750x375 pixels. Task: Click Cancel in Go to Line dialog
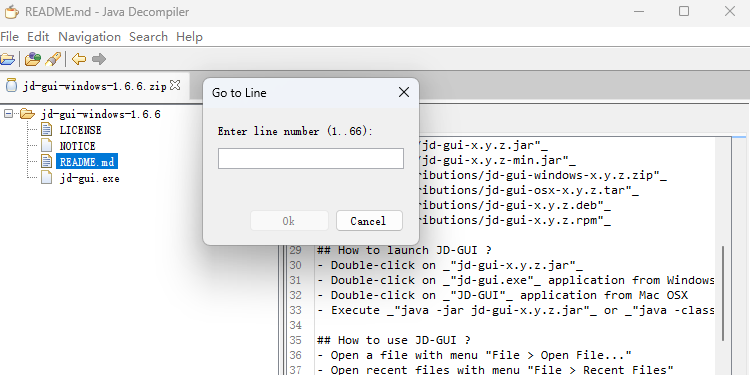click(368, 221)
